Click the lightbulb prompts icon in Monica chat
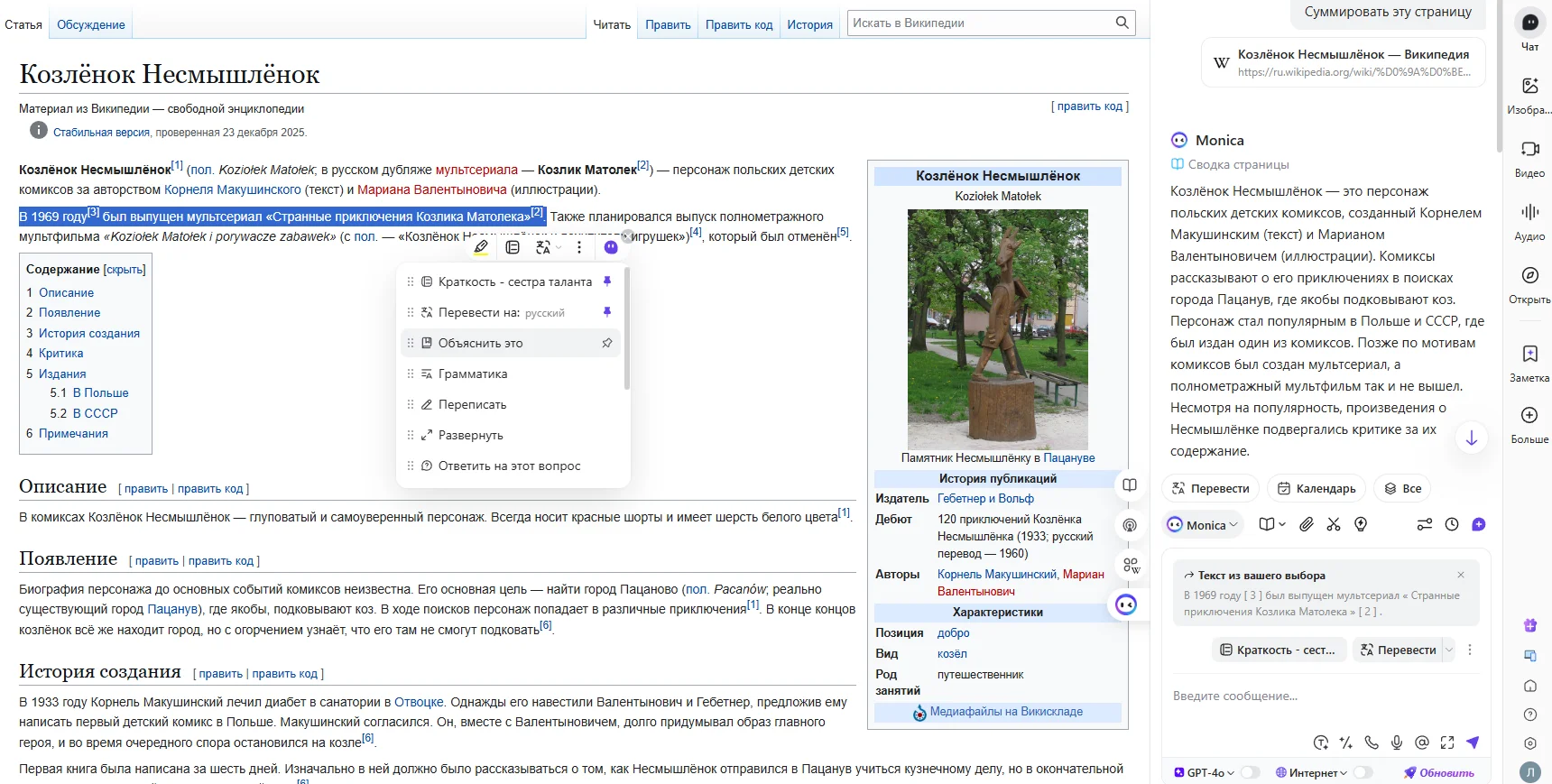 point(1361,524)
